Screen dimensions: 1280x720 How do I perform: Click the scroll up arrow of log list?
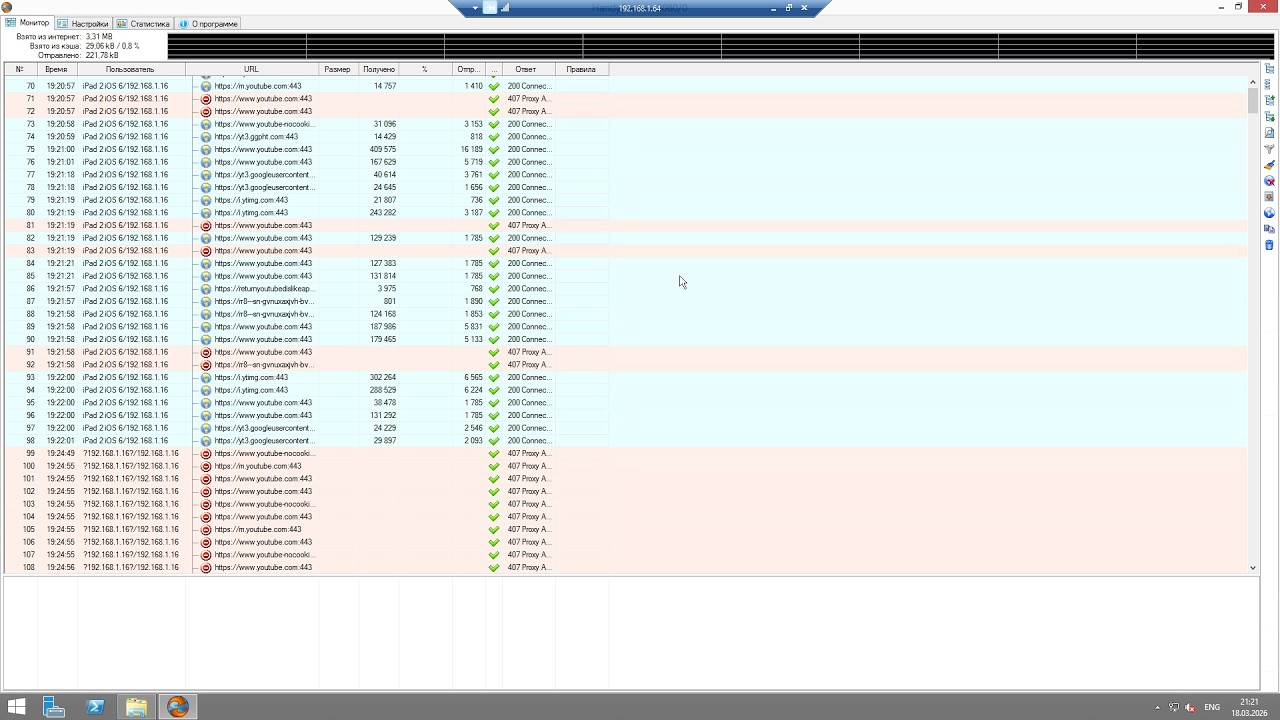point(1253,82)
